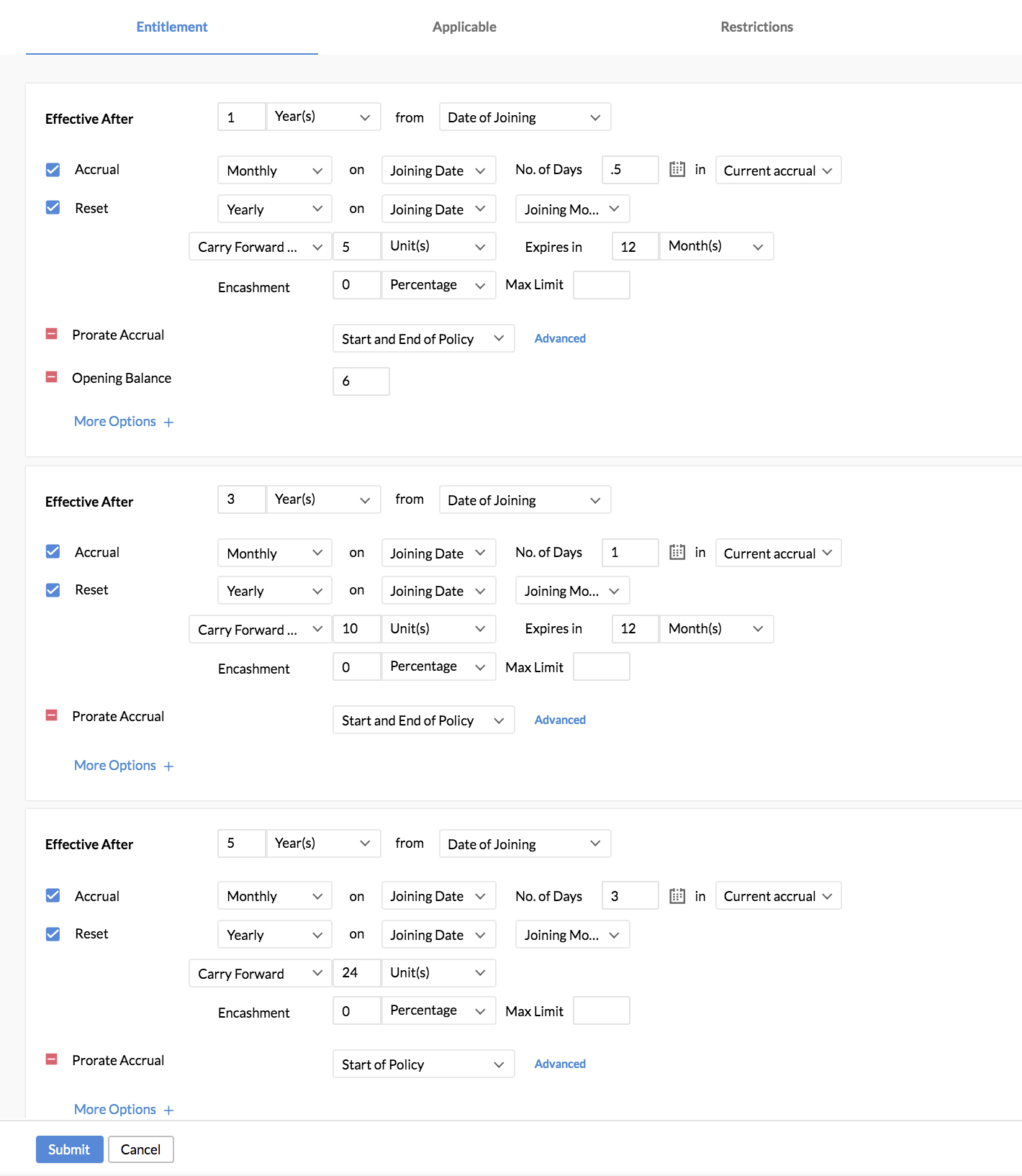Click calendar icon in 3-year accrual row
Viewport: 1022px width, 1176px height.
(677, 552)
